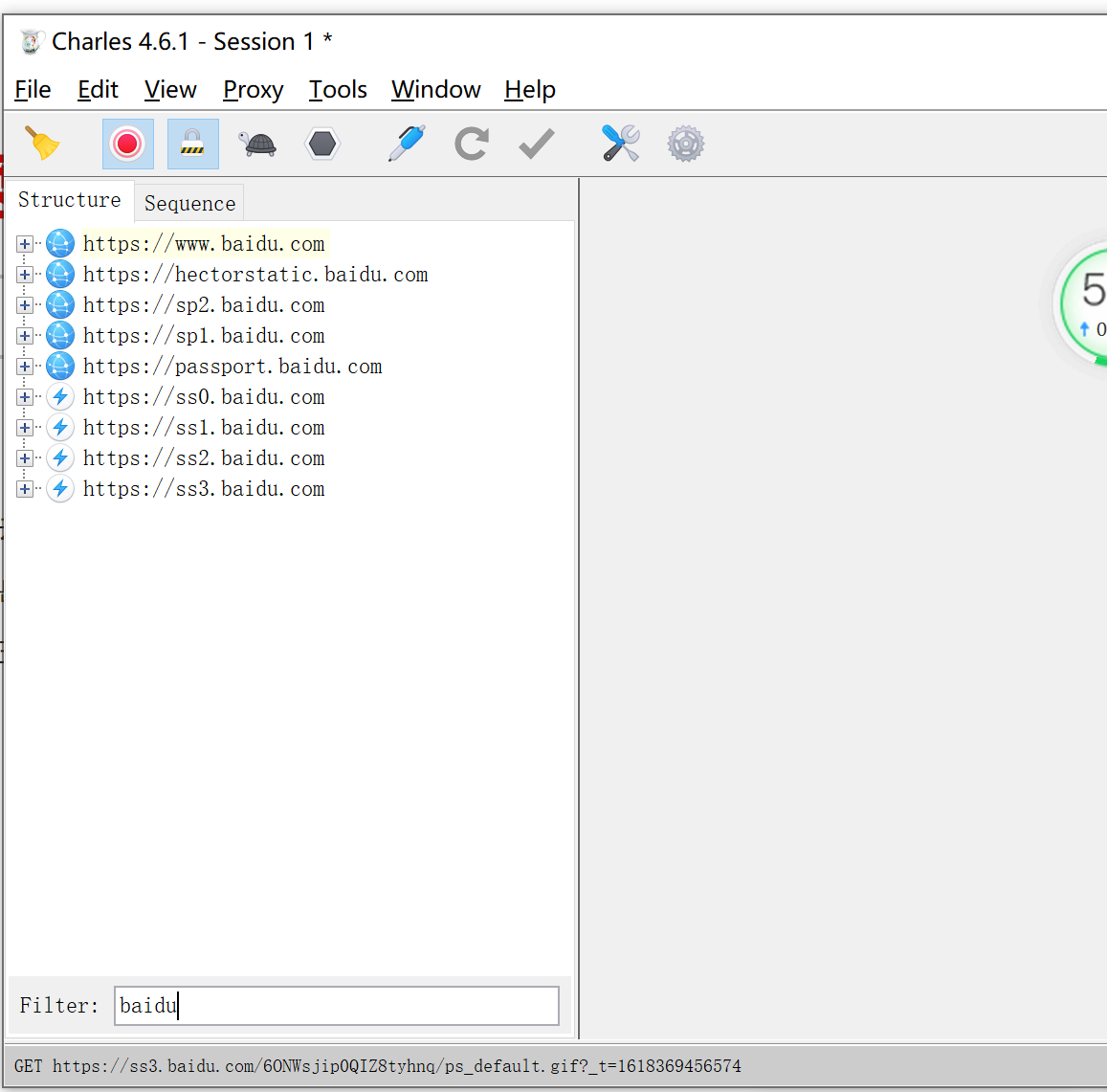Select https://passport.baidu.com host row
1107x1092 pixels.
pos(232,366)
